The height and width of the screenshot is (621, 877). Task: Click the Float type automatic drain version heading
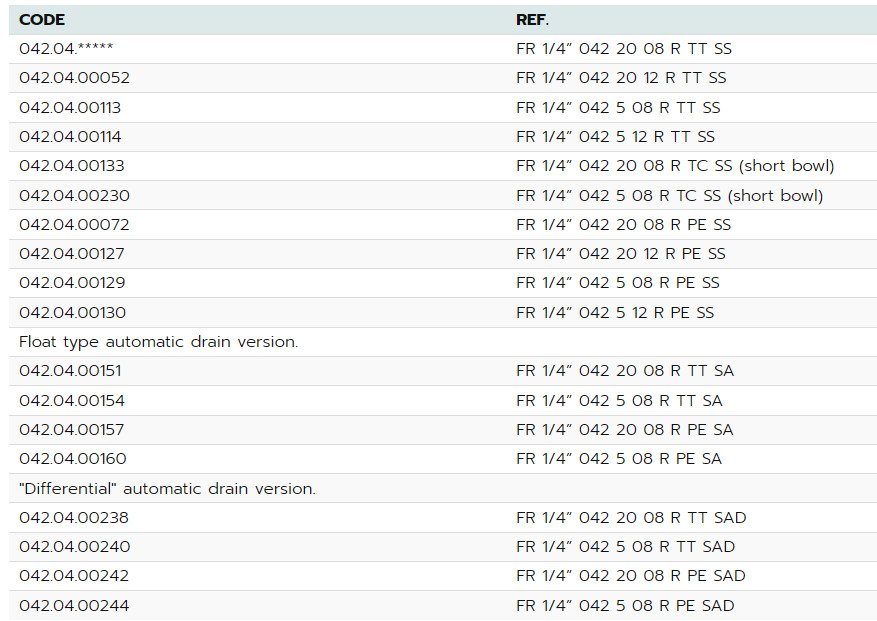point(158,342)
